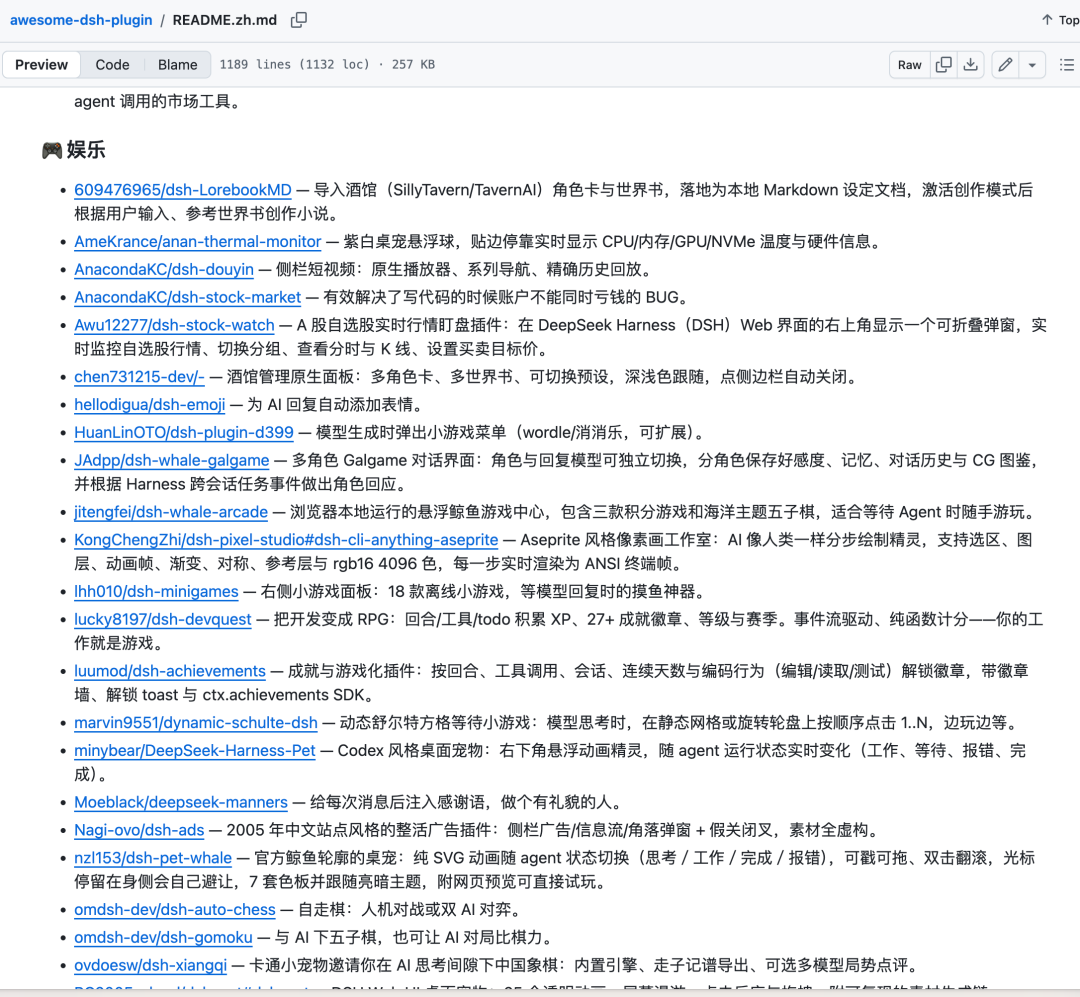1080x997 pixels.
Task: Open ovdoesw/dsh-xiangqi link
Action: pyautogui.click(x=150, y=965)
